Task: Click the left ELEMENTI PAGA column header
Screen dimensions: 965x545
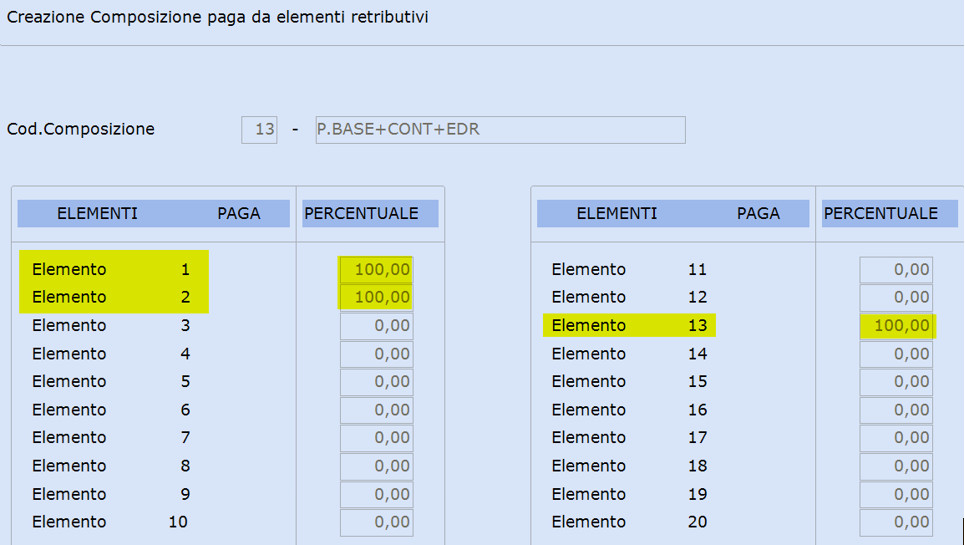Action: pos(153,213)
